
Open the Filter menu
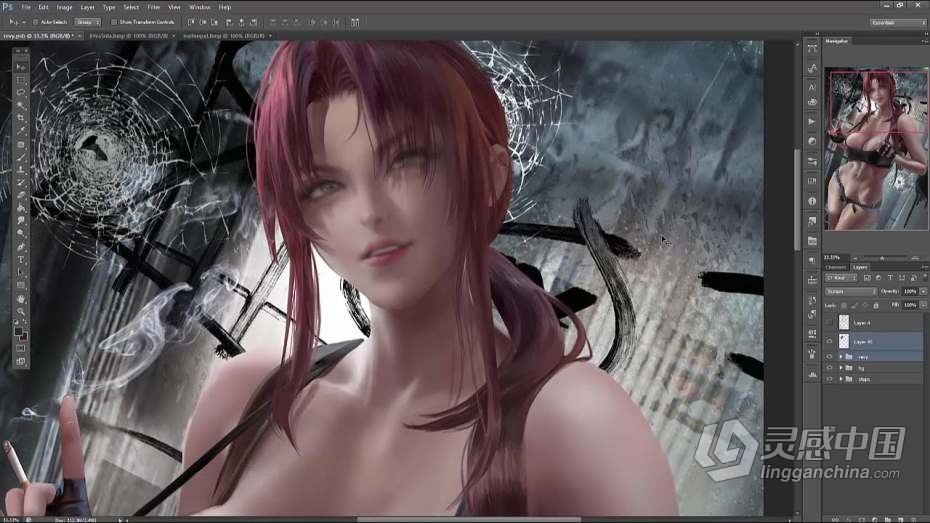click(x=153, y=7)
